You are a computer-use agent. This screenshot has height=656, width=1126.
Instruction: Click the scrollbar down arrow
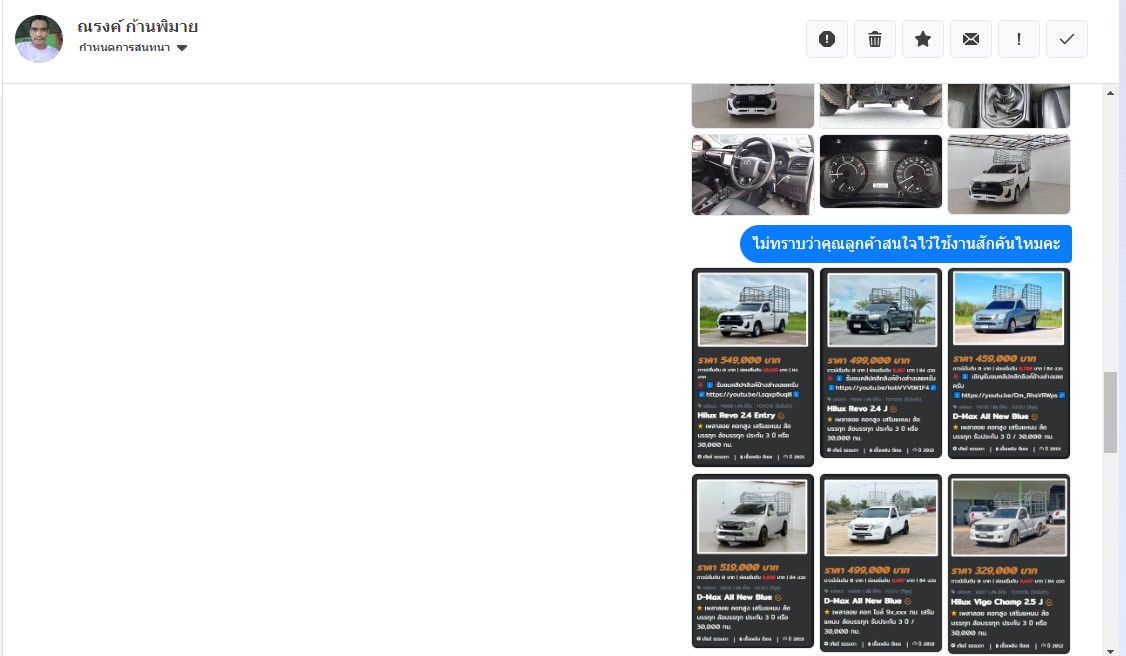pos(1110,650)
